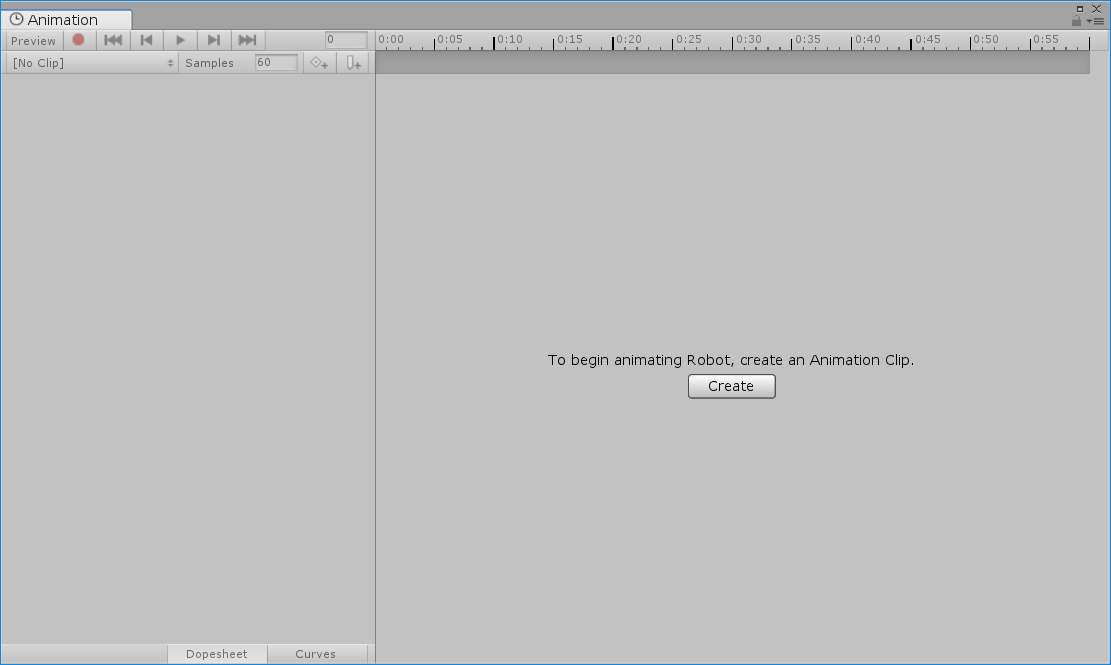
Task: Click the current frame number field
Action: click(346, 40)
